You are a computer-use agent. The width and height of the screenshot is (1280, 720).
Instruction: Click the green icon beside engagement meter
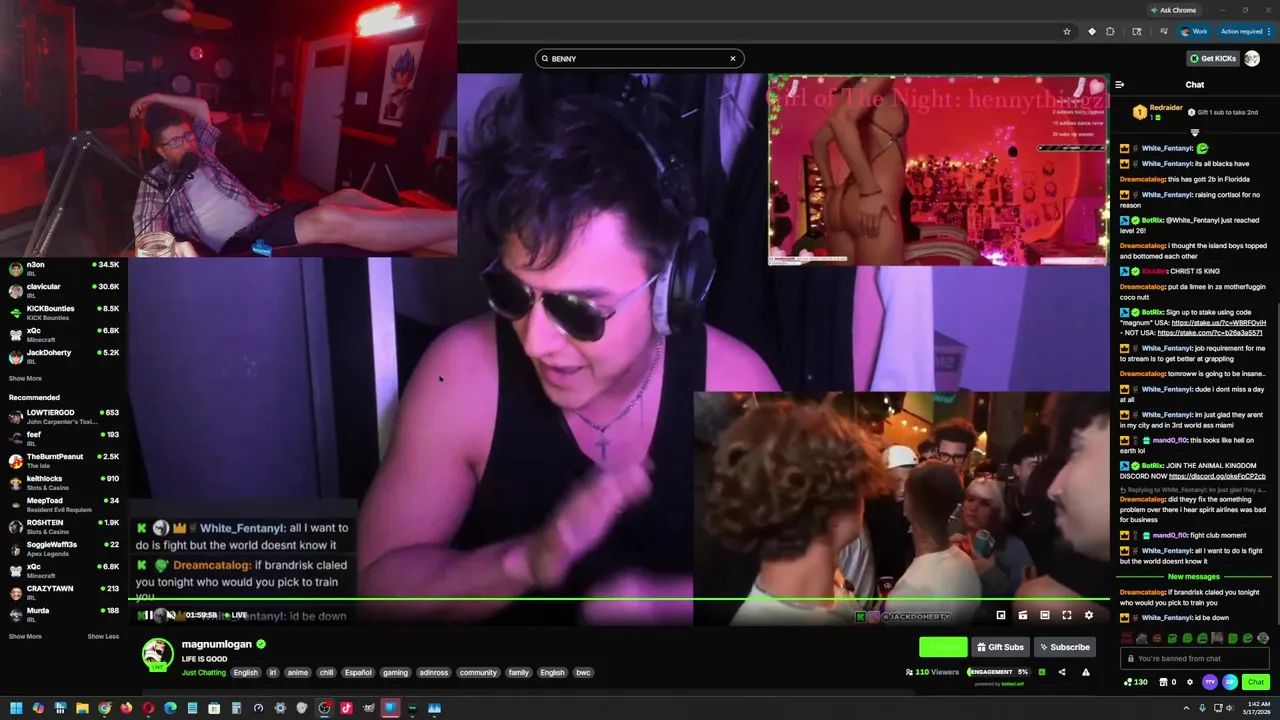(1041, 672)
